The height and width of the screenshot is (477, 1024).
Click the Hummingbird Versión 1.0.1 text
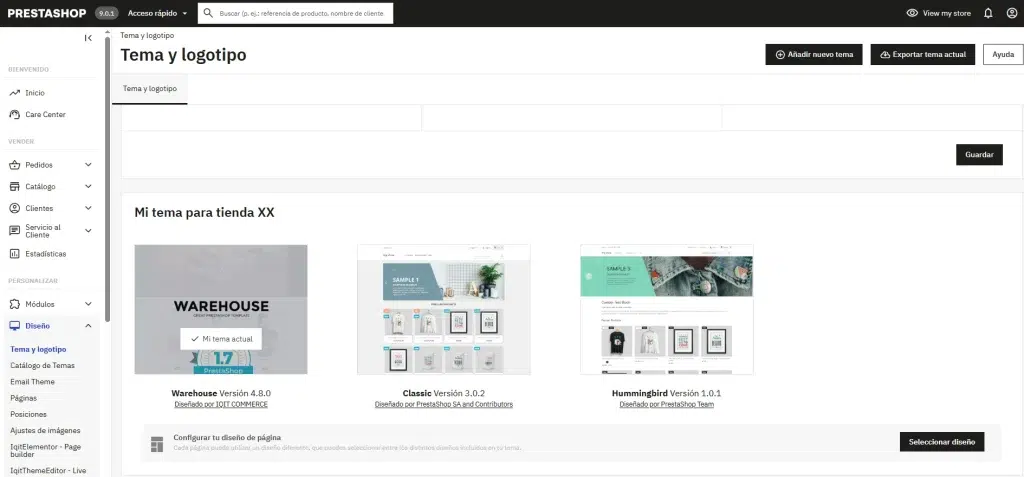click(x=666, y=393)
